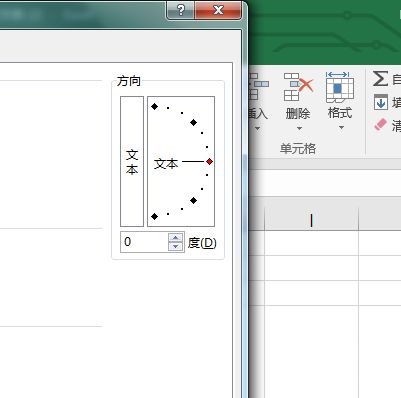Decrease degrees with spinner down arrow
401x398 pixels.
click(176, 247)
